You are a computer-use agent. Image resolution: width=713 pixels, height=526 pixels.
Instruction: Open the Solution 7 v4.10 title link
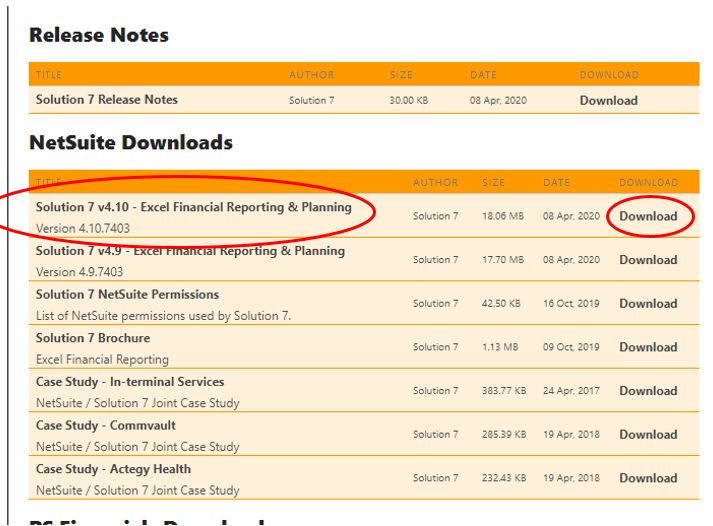193,207
